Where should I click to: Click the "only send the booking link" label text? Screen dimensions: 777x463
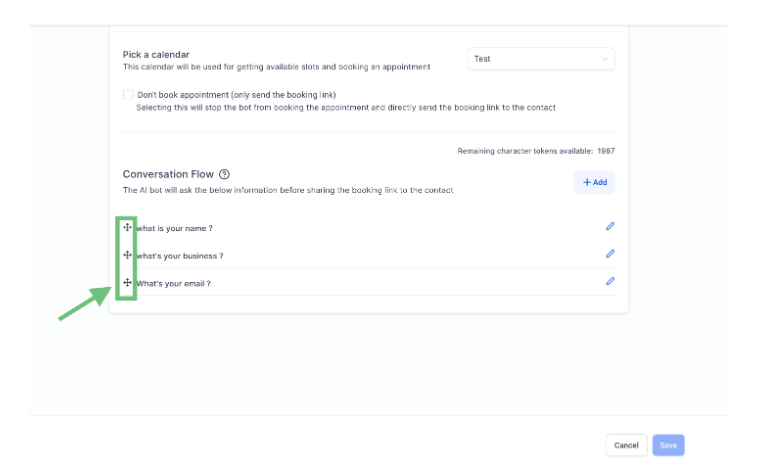point(236,95)
